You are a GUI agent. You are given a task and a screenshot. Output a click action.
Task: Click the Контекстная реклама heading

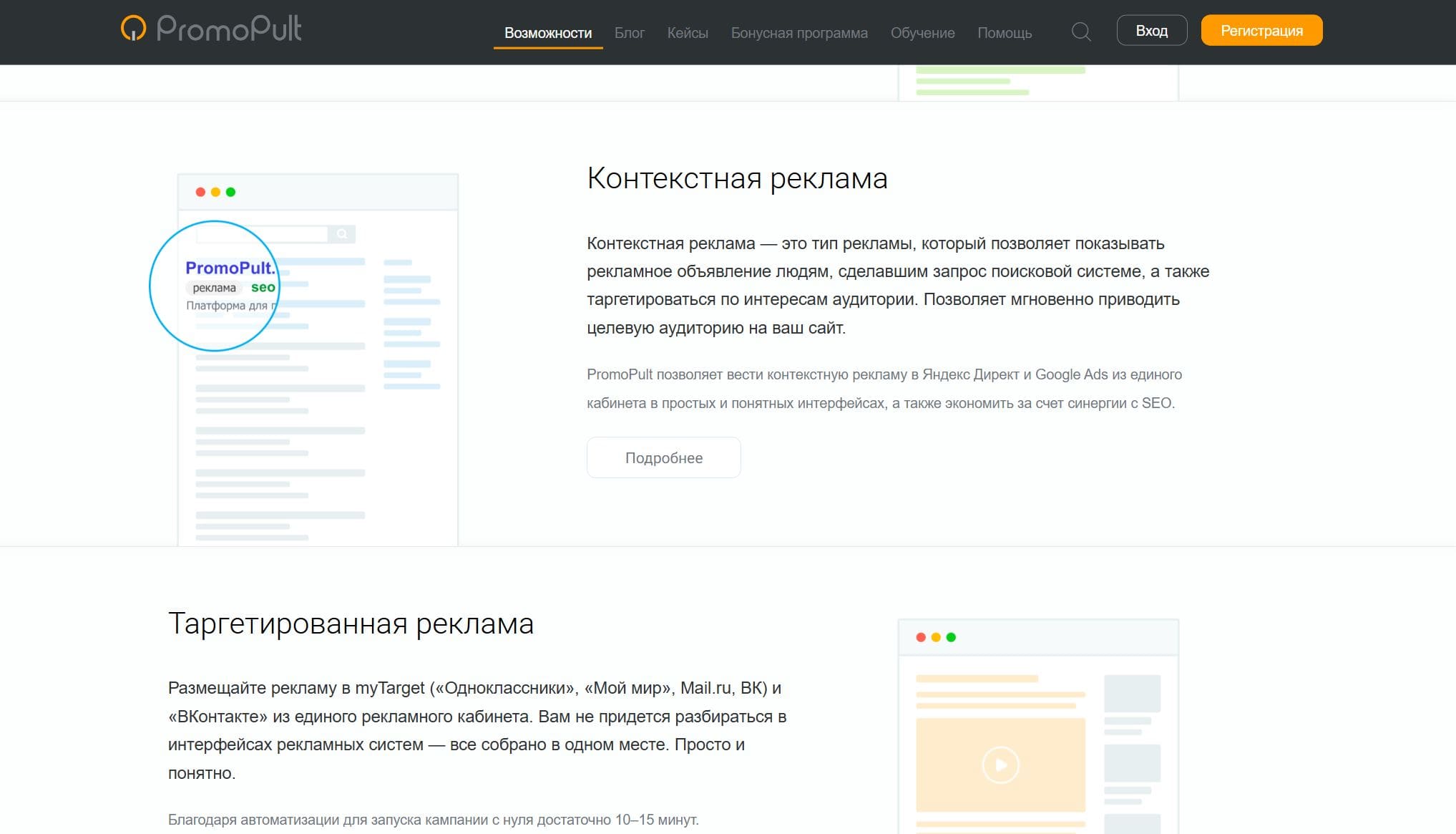tap(737, 178)
